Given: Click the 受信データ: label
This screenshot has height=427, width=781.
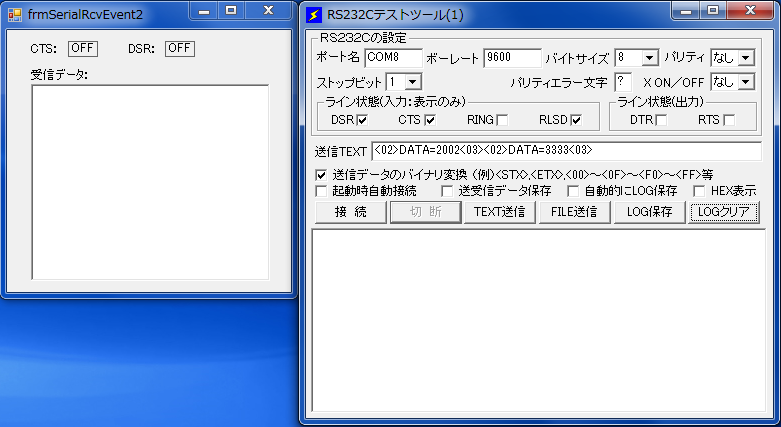Looking at the screenshot, I should click(59, 75).
